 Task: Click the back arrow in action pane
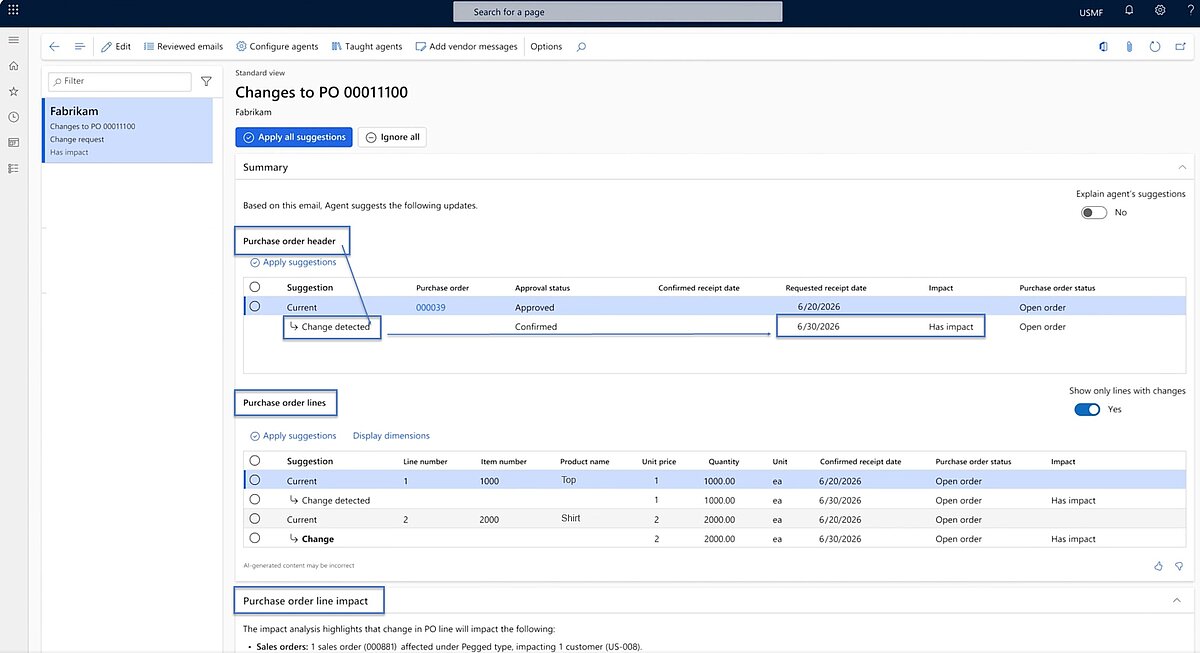[54, 46]
